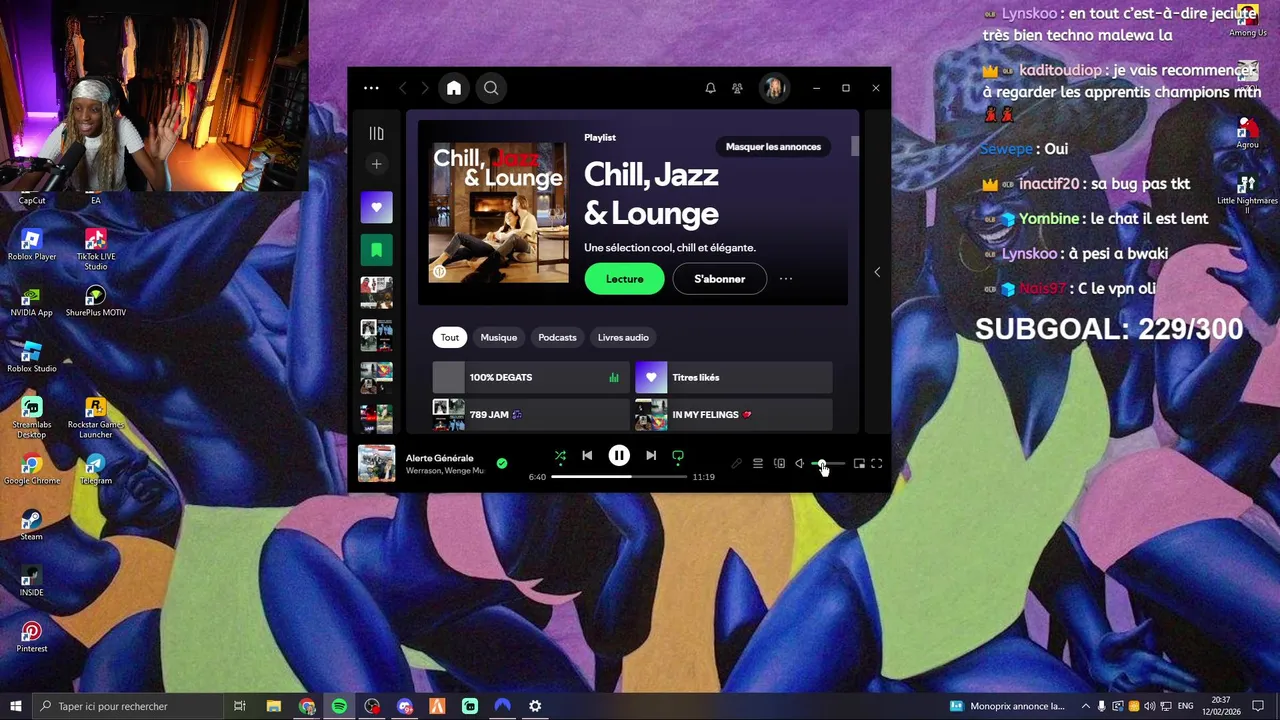This screenshot has height=720, width=1280.
Task: Open more options next to S'abonner
Action: [786, 279]
